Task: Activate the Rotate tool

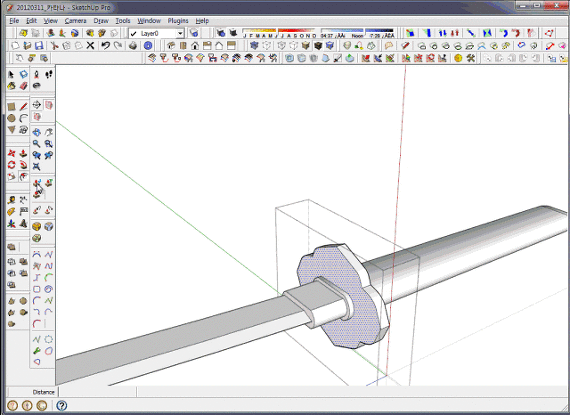Action: pos(11,165)
